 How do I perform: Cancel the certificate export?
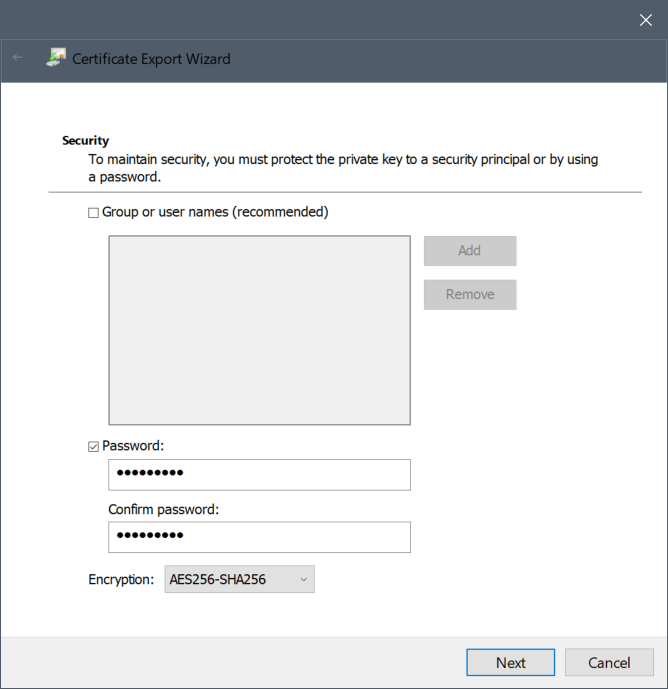[609, 662]
